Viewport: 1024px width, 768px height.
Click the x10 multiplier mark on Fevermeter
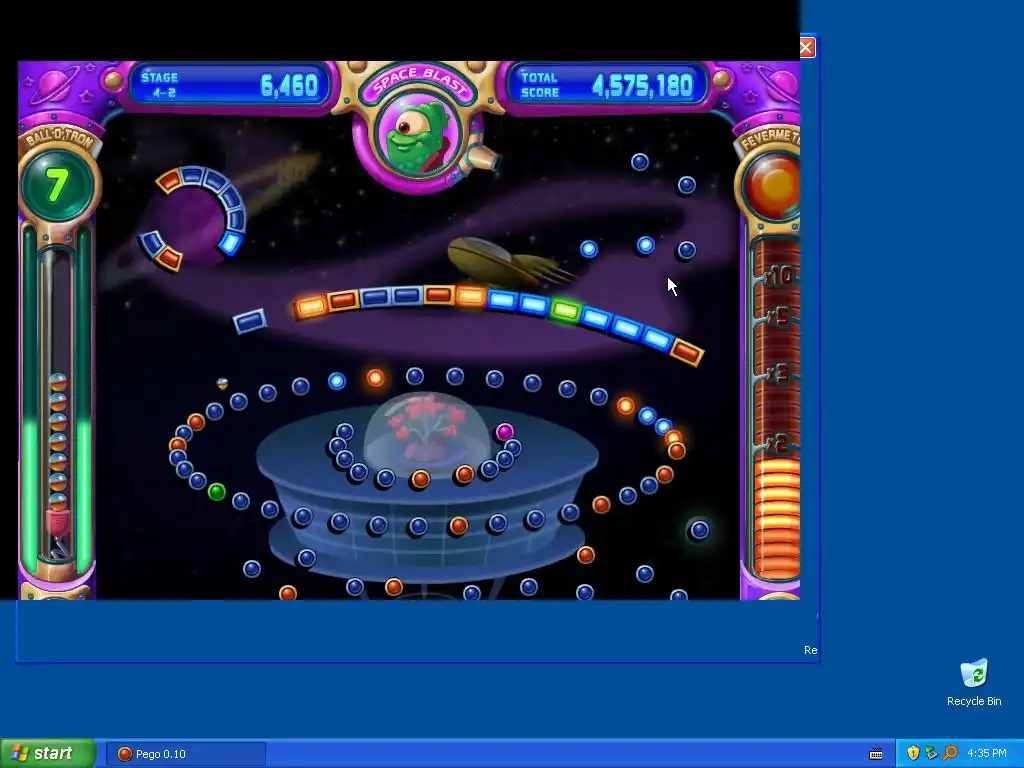pos(779,276)
